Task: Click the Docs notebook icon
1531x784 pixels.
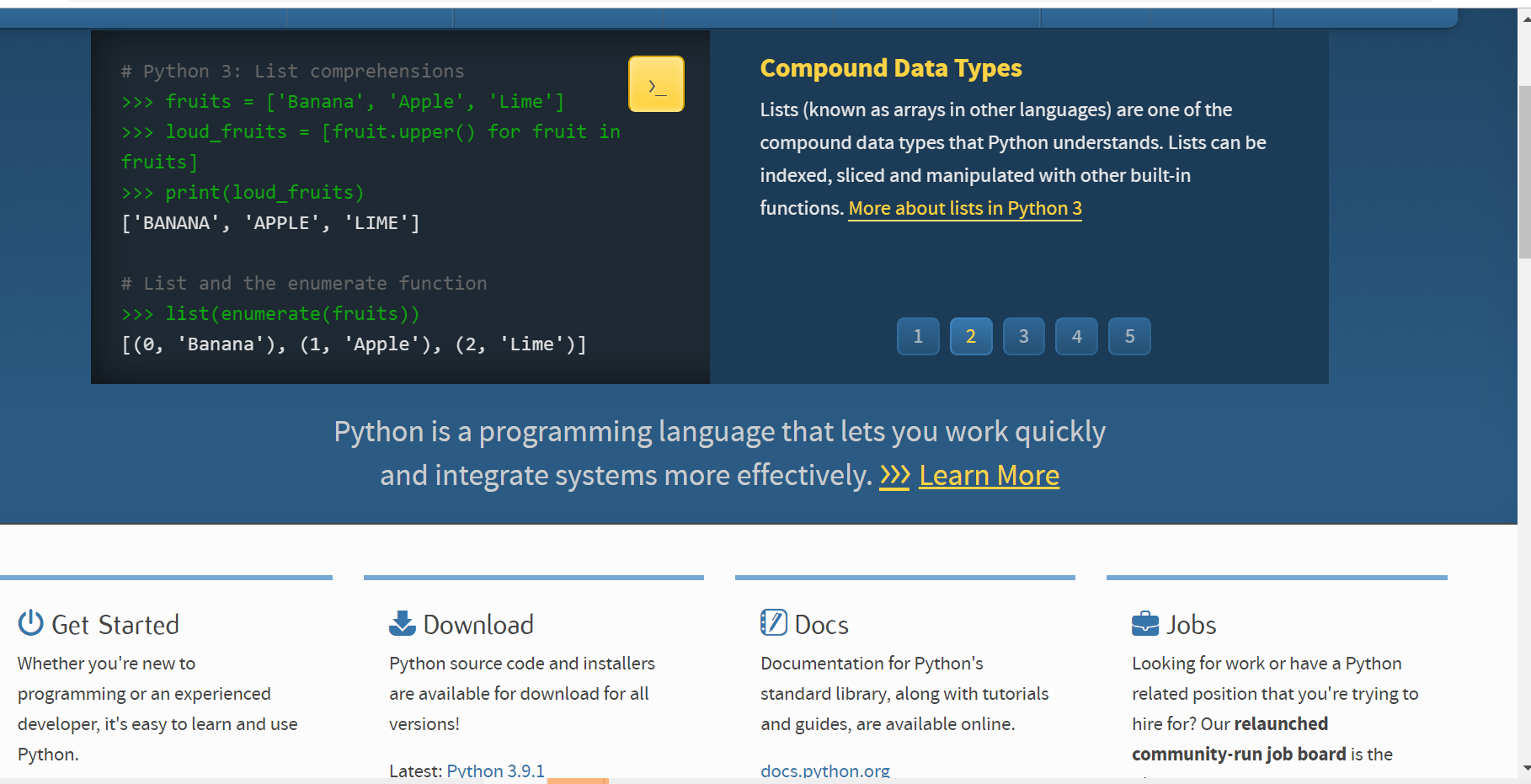Action: click(773, 622)
